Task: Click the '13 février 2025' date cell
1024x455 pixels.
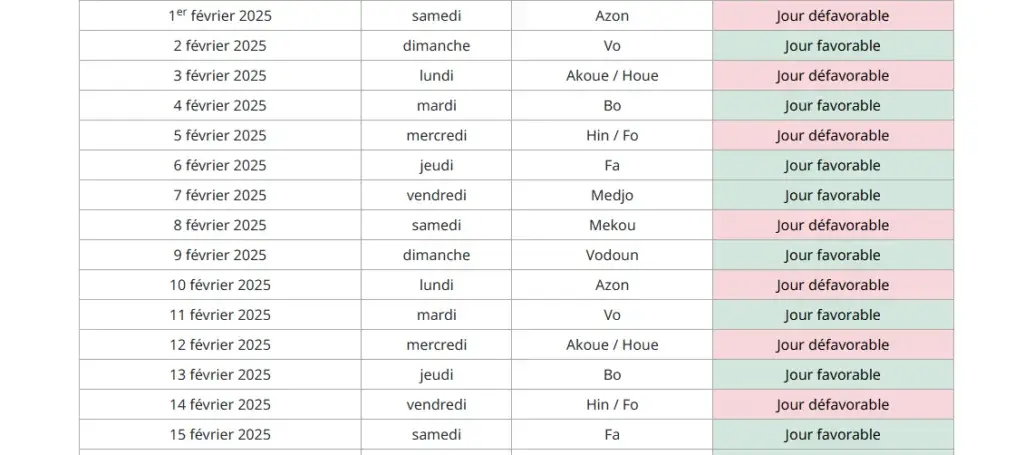Action: [220, 376]
